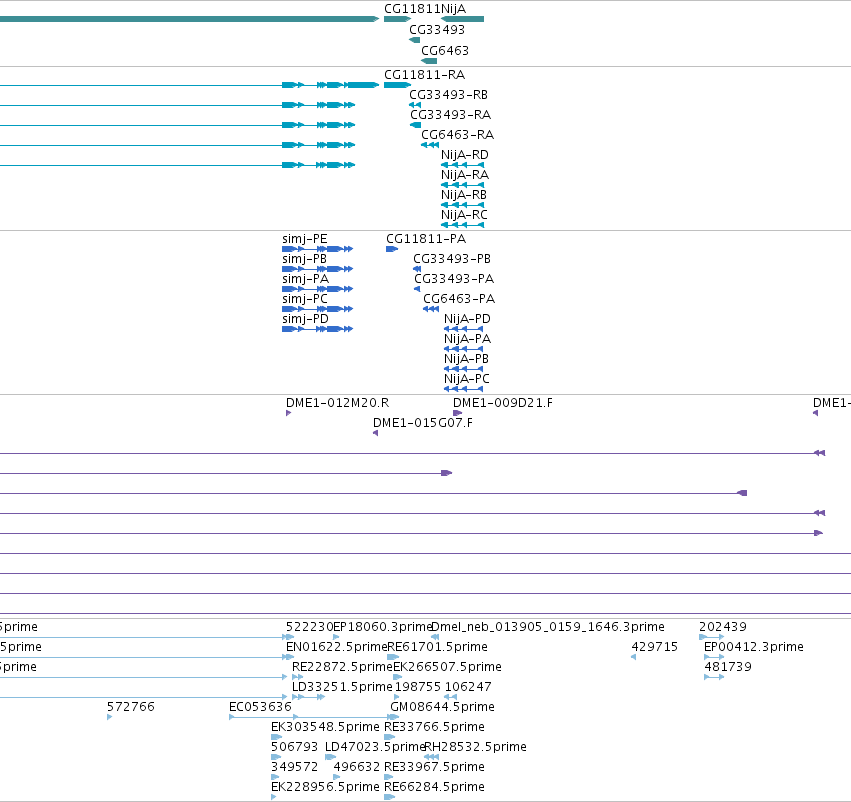This screenshot has width=851, height=802.
Task: Select the CG11811 gene feature
Action: pos(397,19)
